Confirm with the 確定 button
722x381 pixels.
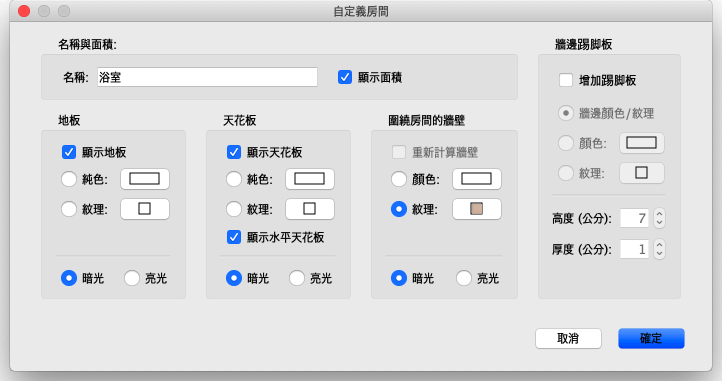pos(651,339)
